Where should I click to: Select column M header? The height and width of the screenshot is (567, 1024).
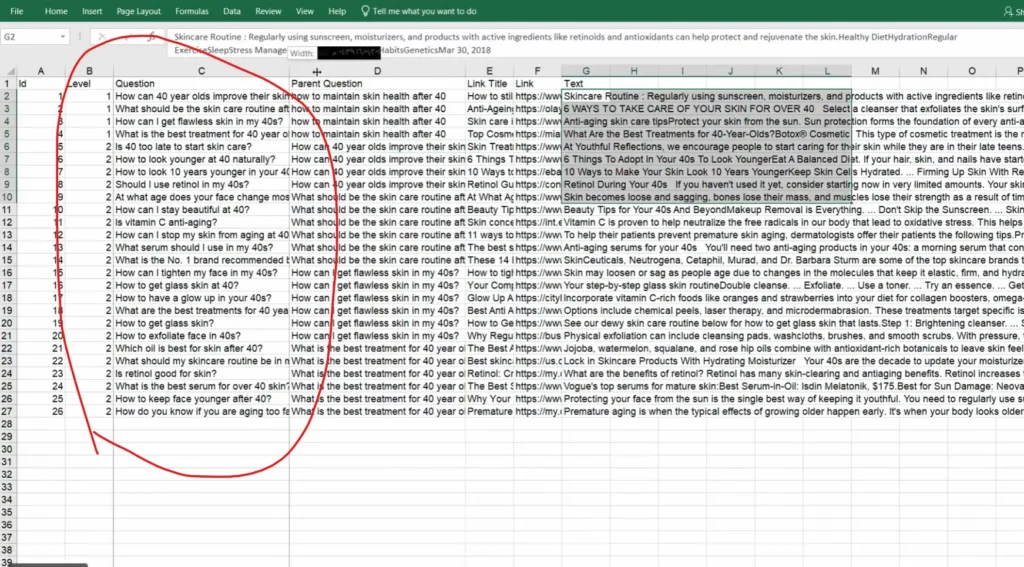click(875, 71)
